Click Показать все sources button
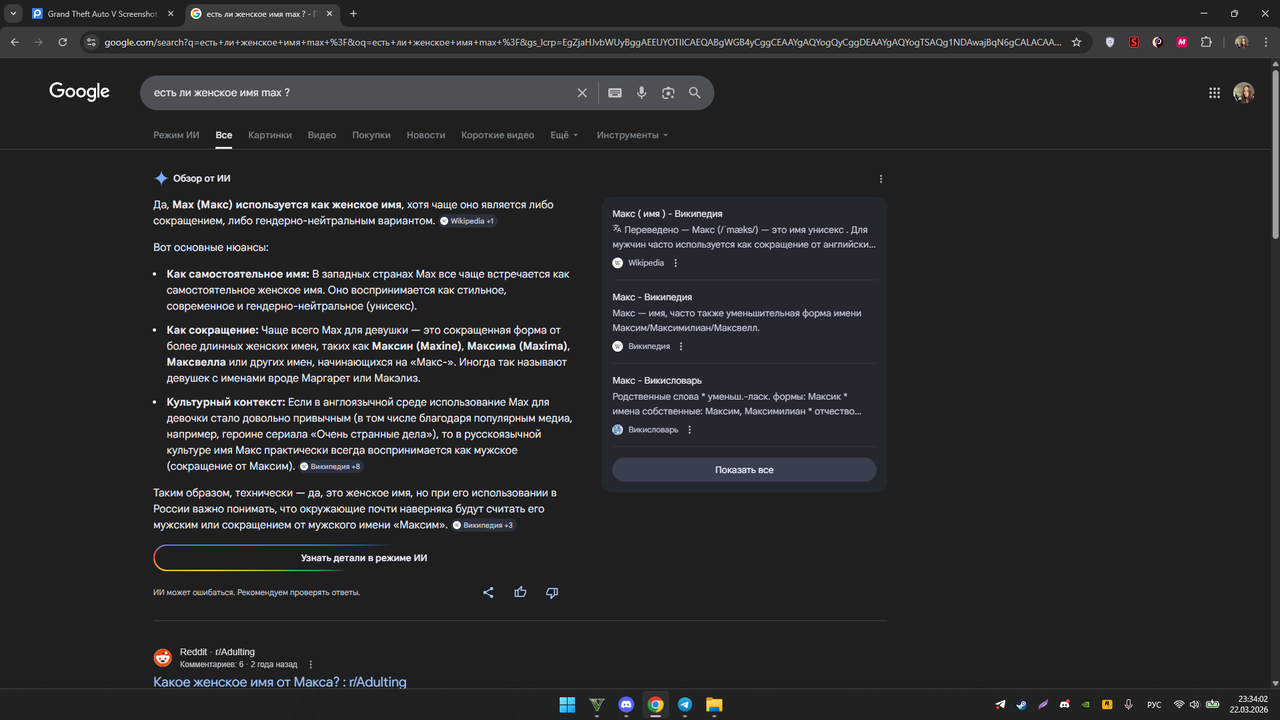Image resolution: width=1280 pixels, height=720 pixels. tap(744, 470)
